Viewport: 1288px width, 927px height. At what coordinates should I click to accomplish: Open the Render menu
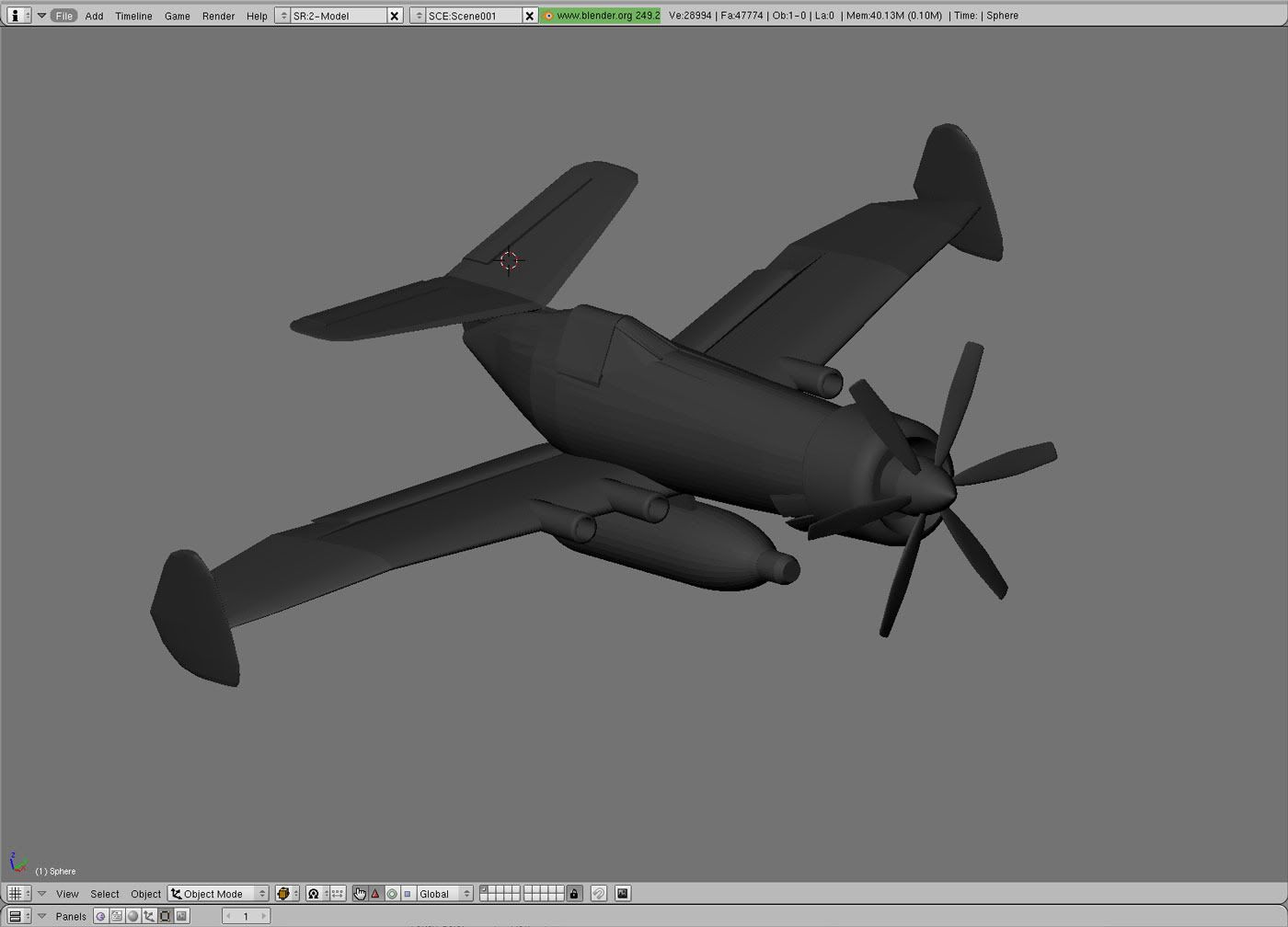point(218,16)
